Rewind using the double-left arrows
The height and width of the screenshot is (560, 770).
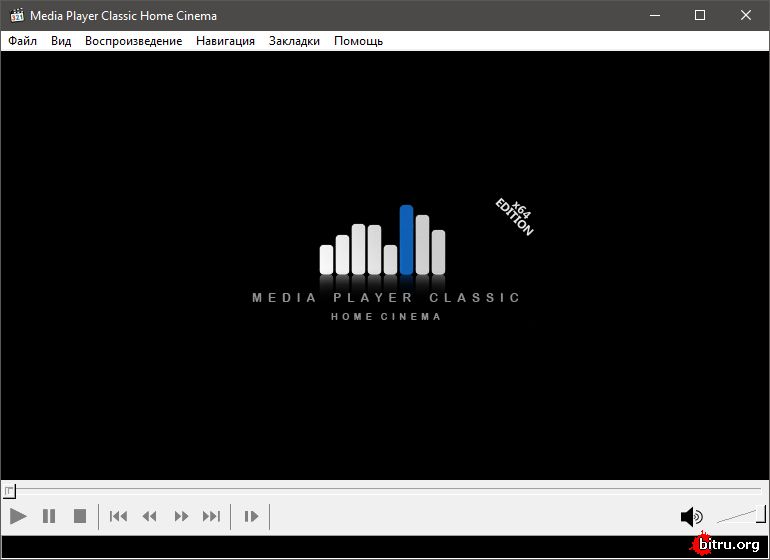click(149, 516)
